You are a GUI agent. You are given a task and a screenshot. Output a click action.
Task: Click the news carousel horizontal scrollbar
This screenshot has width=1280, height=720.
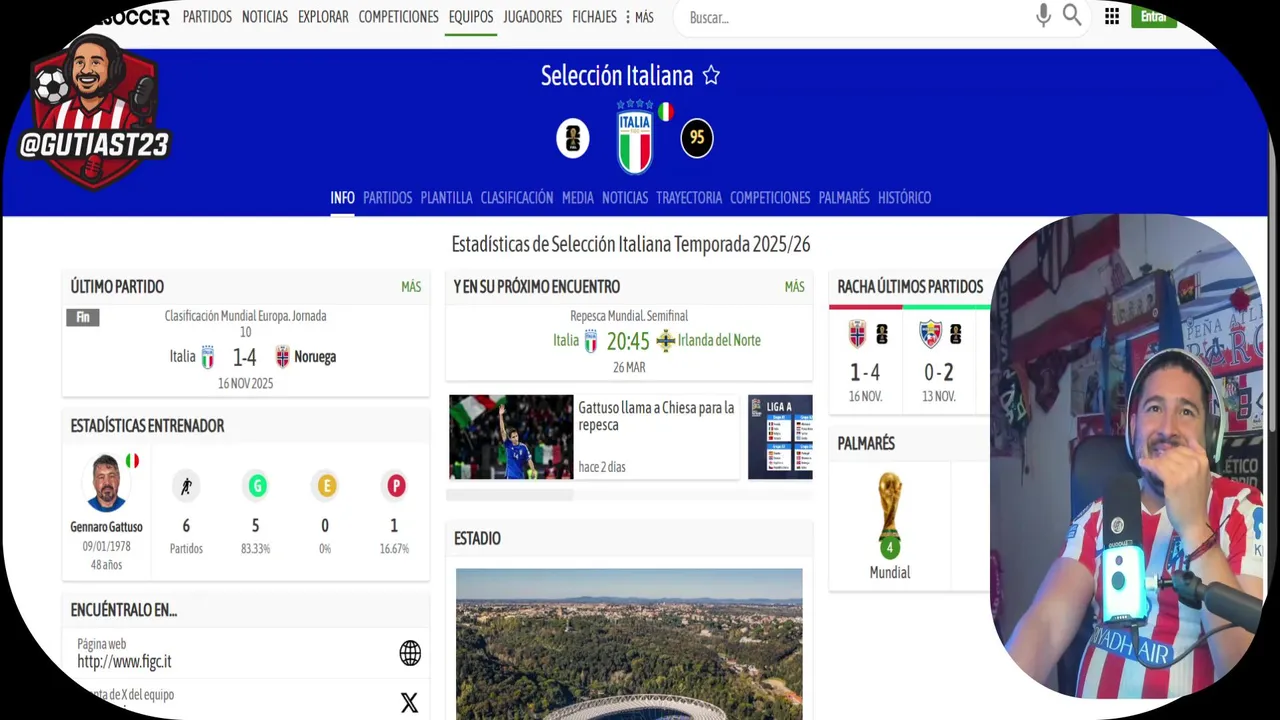coord(629,495)
